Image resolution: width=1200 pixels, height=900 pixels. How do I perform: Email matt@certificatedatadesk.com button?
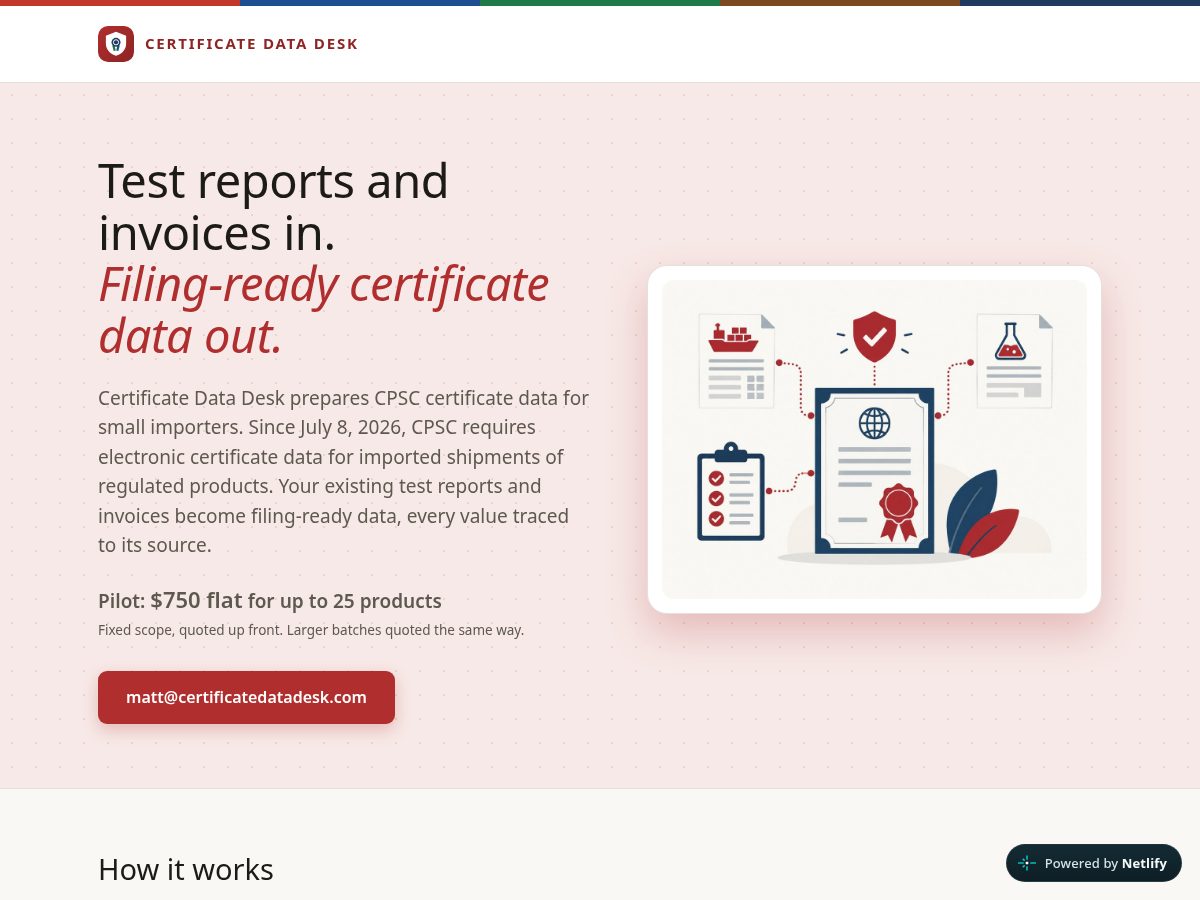click(246, 697)
